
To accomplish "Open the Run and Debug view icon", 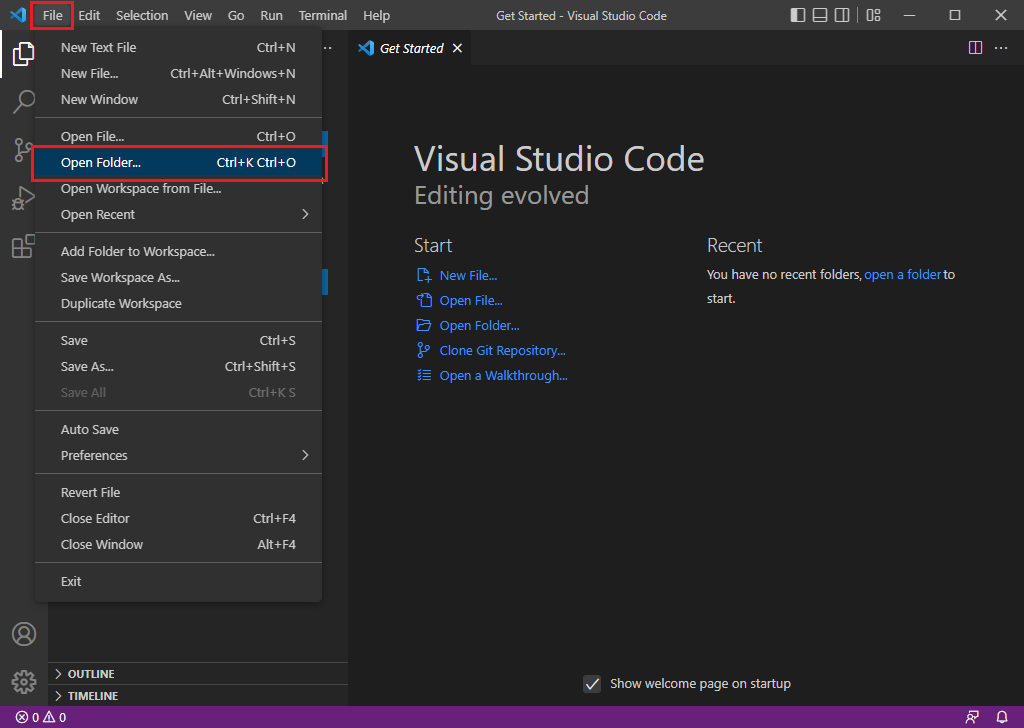I will pyautogui.click(x=23, y=198).
